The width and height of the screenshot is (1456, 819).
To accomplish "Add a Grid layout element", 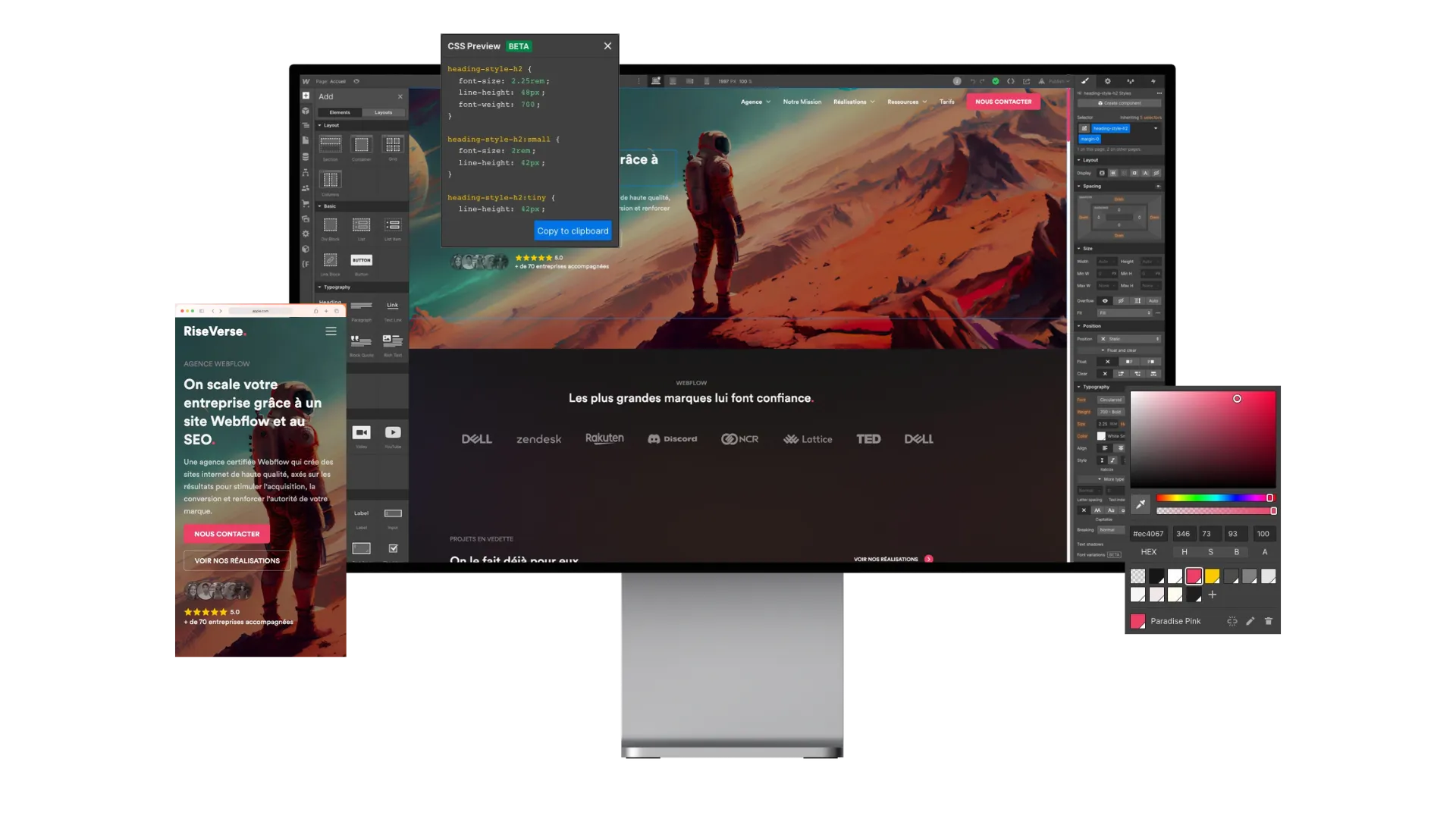I will pyautogui.click(x=393, y=144).
